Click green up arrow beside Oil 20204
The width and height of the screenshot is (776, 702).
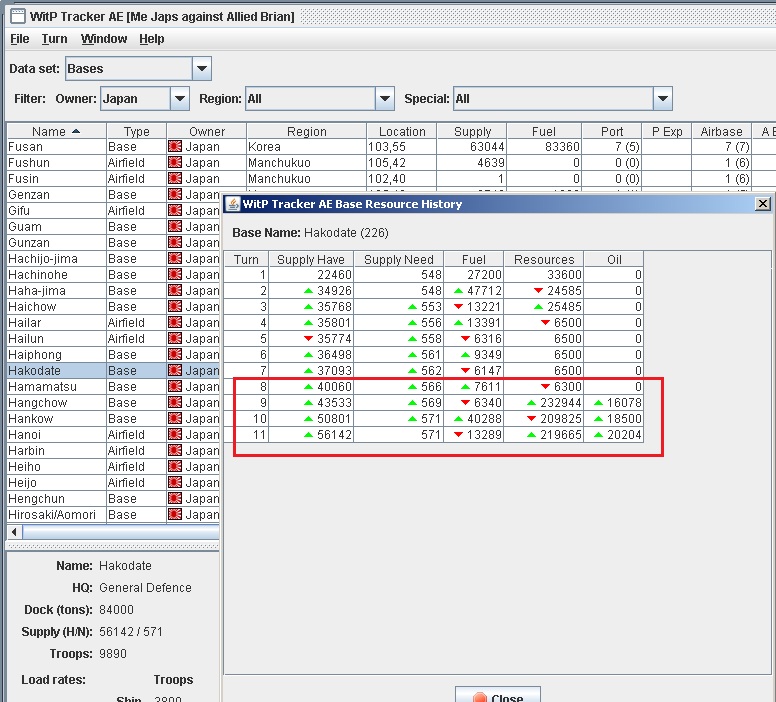pyautogui.click(x=598, y=435)
